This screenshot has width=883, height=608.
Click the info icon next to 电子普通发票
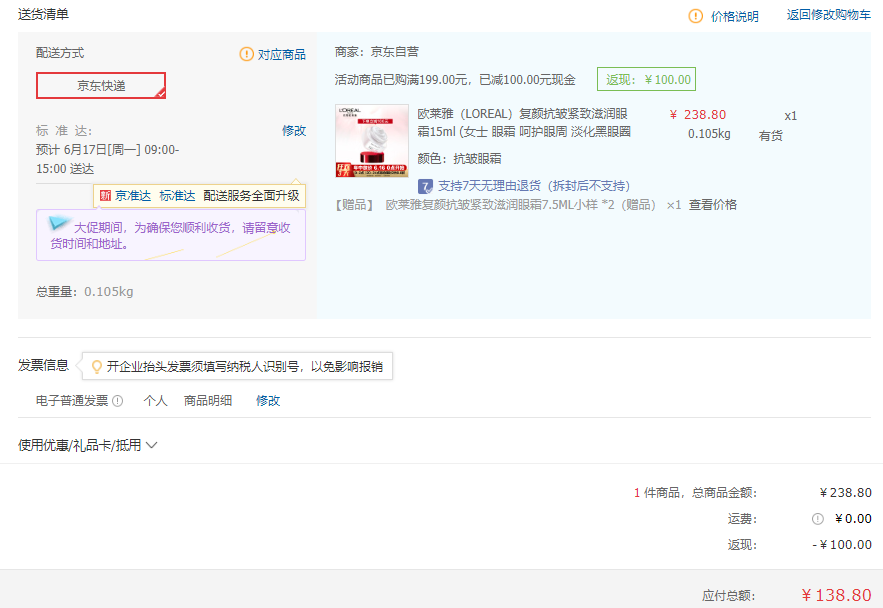click(117, 401)
